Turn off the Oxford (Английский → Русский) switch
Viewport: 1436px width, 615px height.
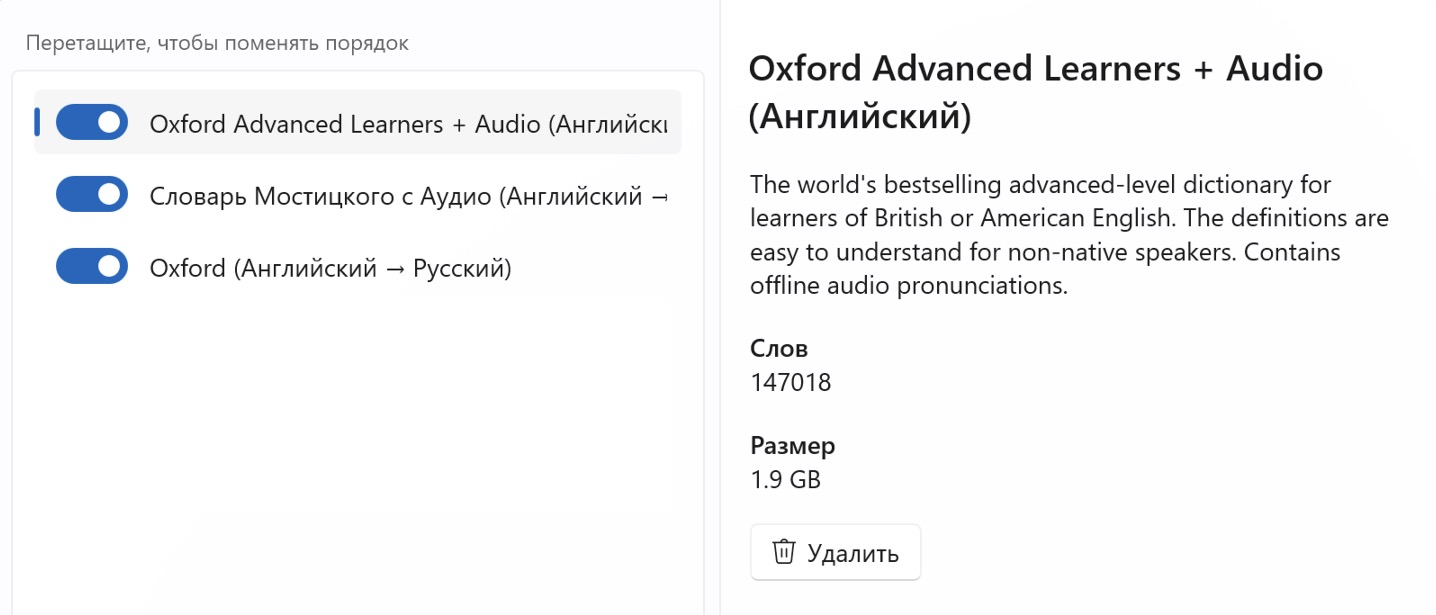[92, 267]
